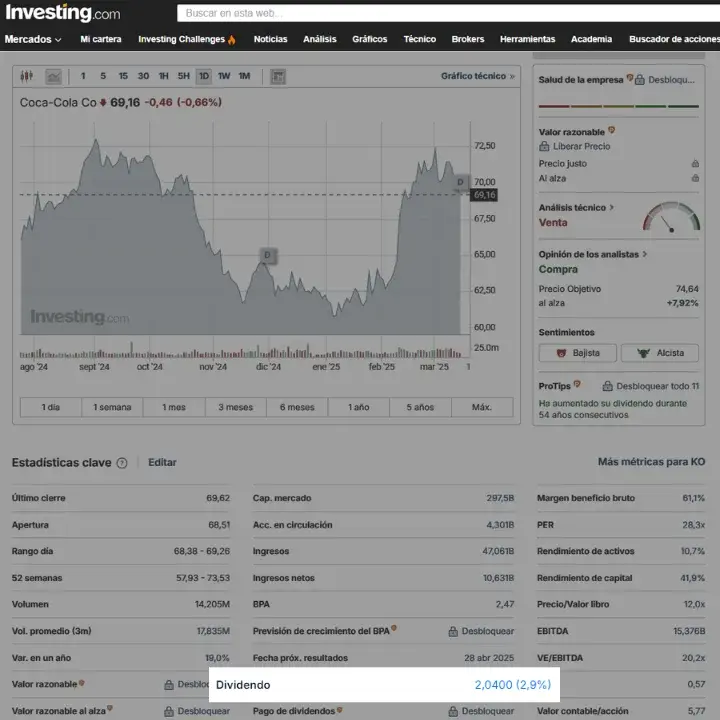Click the technical analysis gauge icon

pyautogui.click(x=671, y=217)
